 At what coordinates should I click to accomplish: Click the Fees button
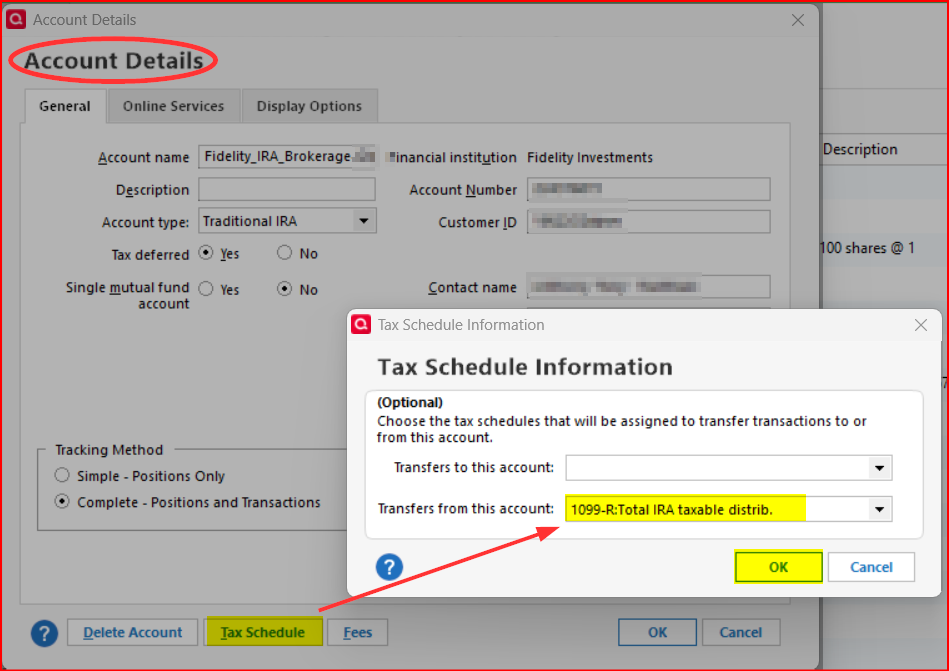[x=358, y=632]
